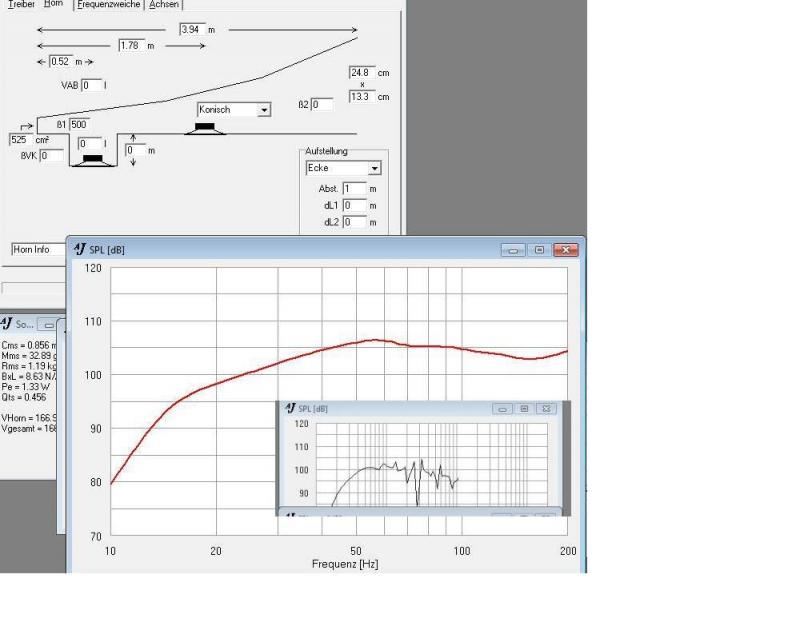Click the AJ icon of the main SPL window
This screenshot has height=638, width=800.
[x=80, y=249]
